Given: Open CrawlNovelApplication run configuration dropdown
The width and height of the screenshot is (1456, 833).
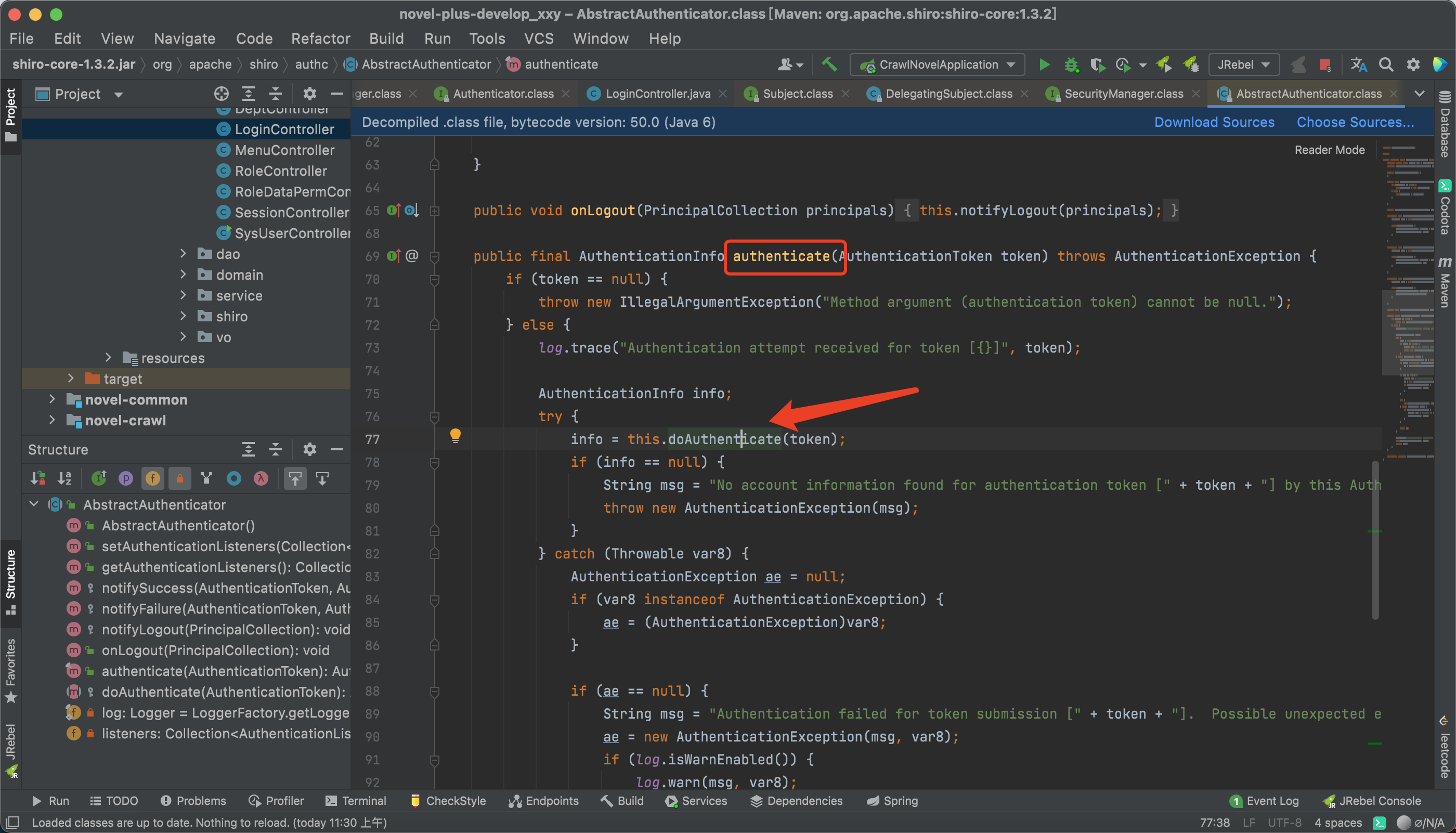Looking at the screenshot, I should point(937,64).
